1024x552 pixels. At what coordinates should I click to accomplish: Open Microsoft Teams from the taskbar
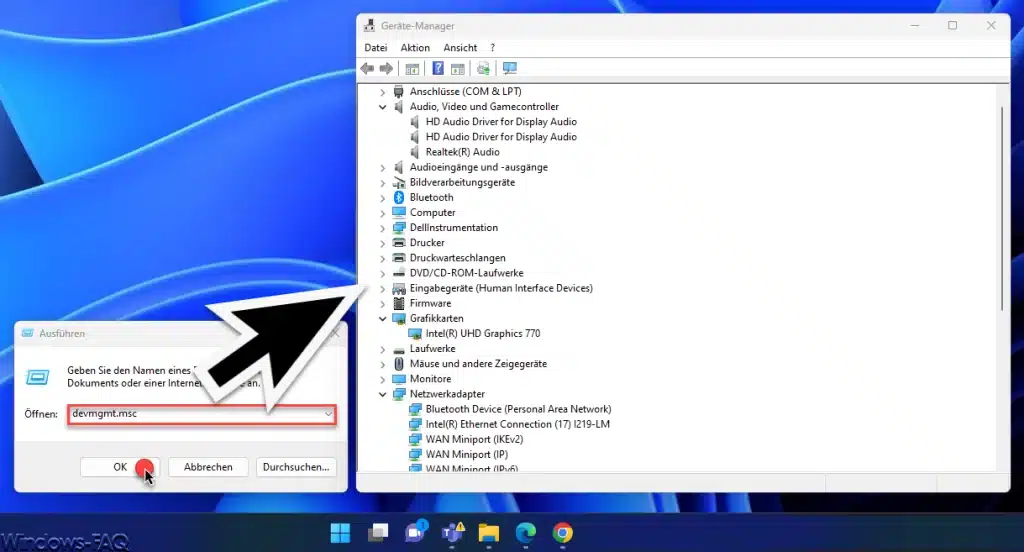(x=452, y=532)
